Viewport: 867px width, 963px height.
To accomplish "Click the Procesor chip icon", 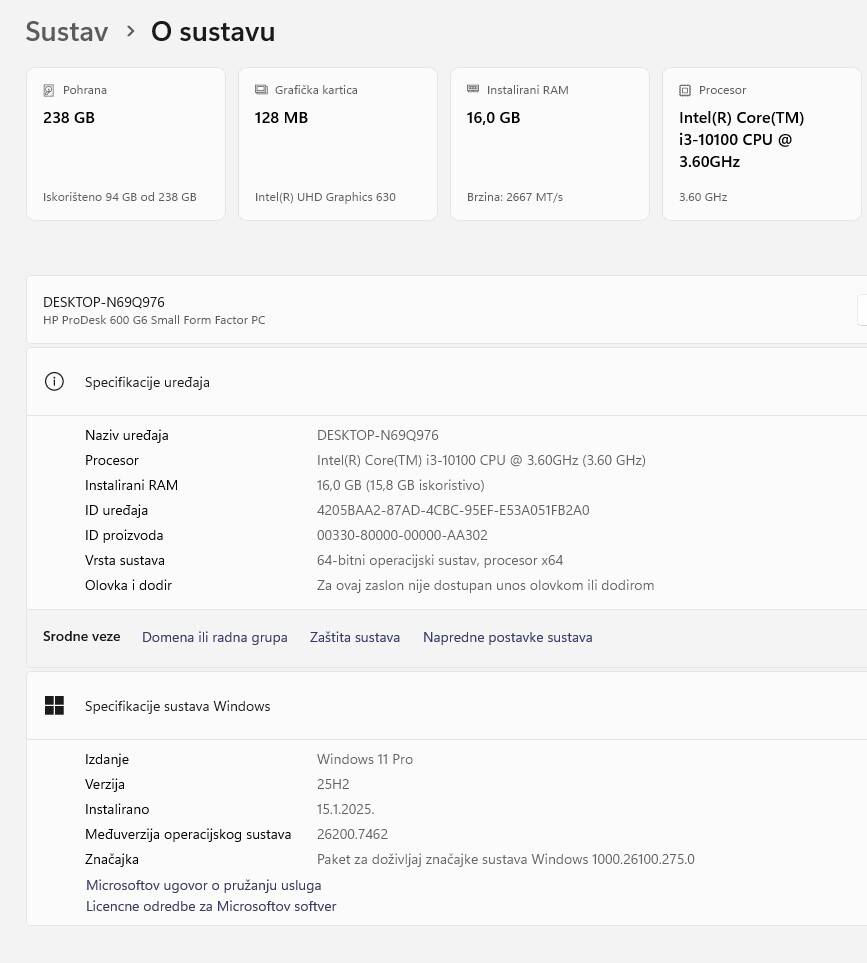I will pos(685,90).
